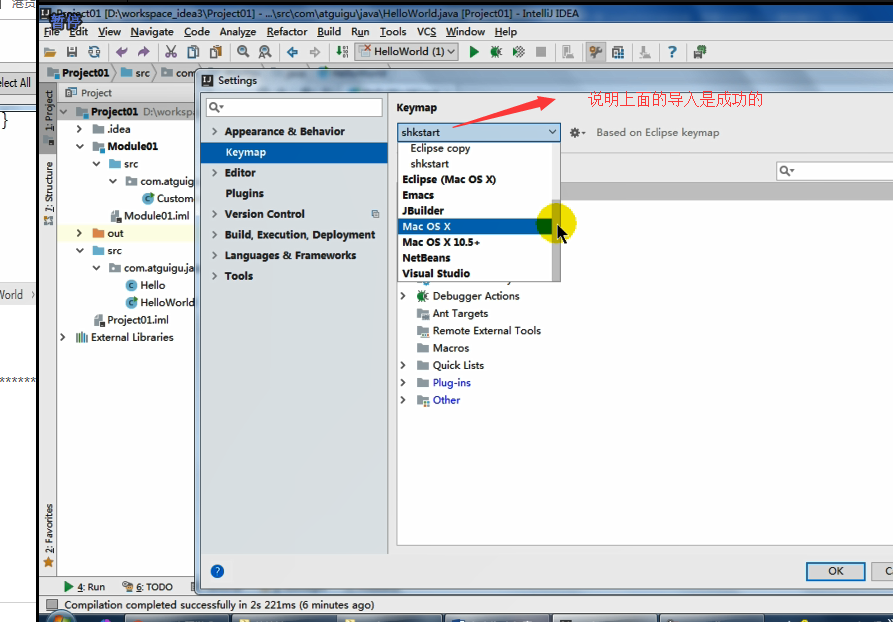This screenshot has width=893, height=622.
Task: Click the shkstart keymap combo box
Action: [478, 132]
